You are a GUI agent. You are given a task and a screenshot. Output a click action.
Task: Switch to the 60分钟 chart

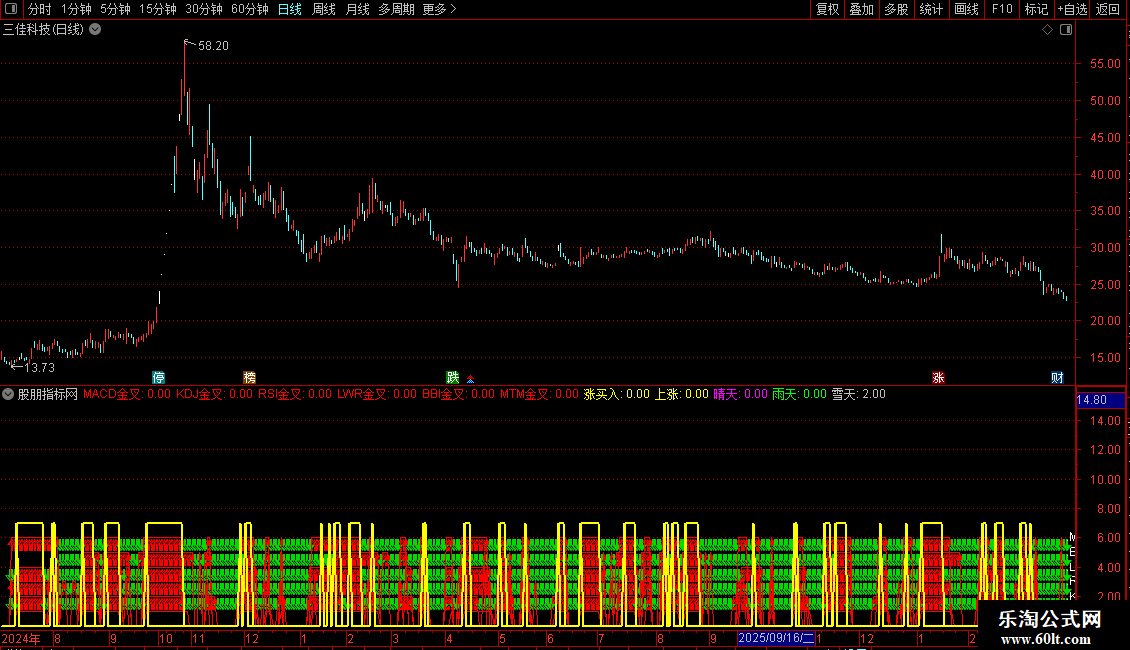pos(250,9)
